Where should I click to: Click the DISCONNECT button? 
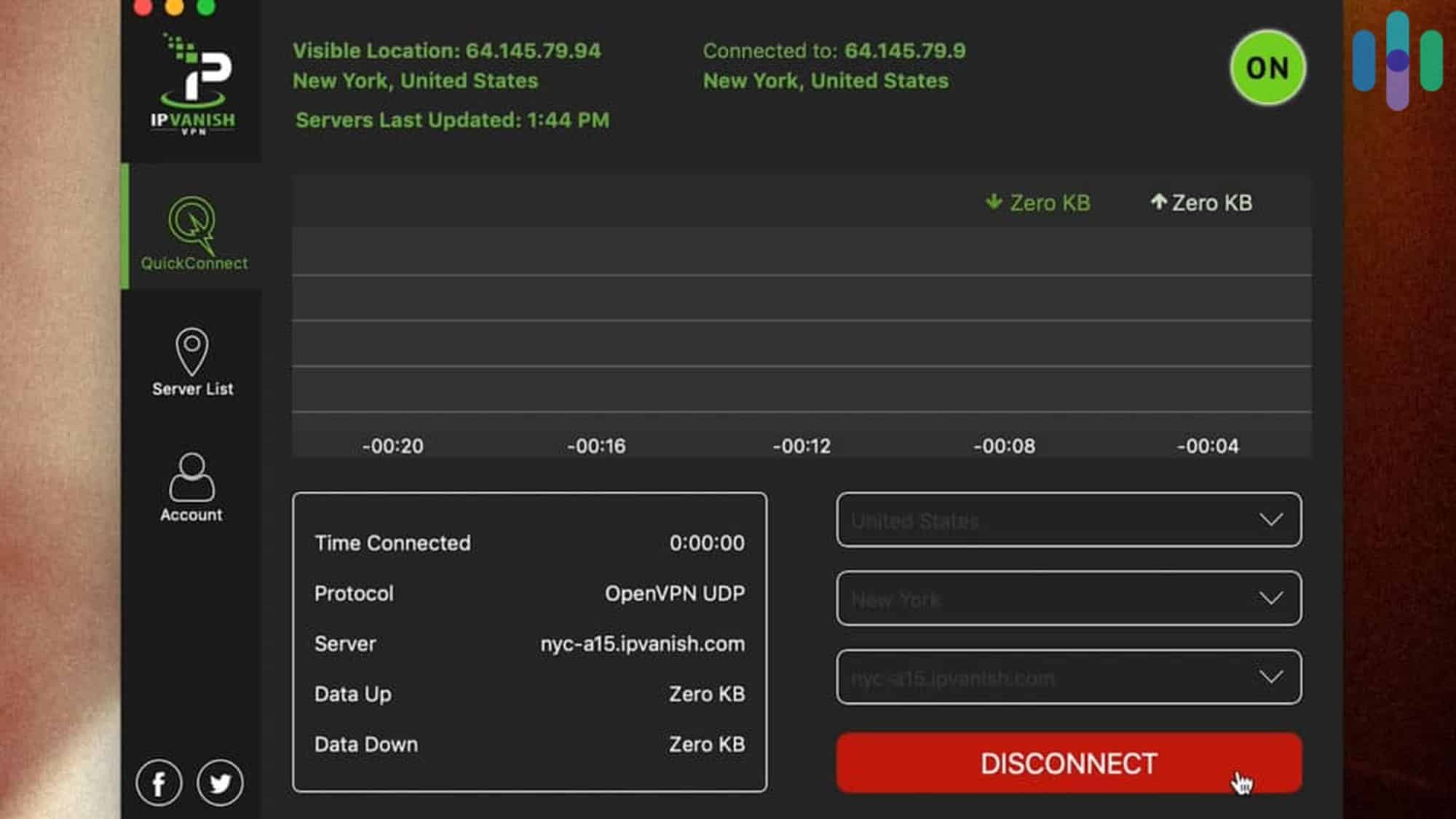click(x=1068, y=764)
